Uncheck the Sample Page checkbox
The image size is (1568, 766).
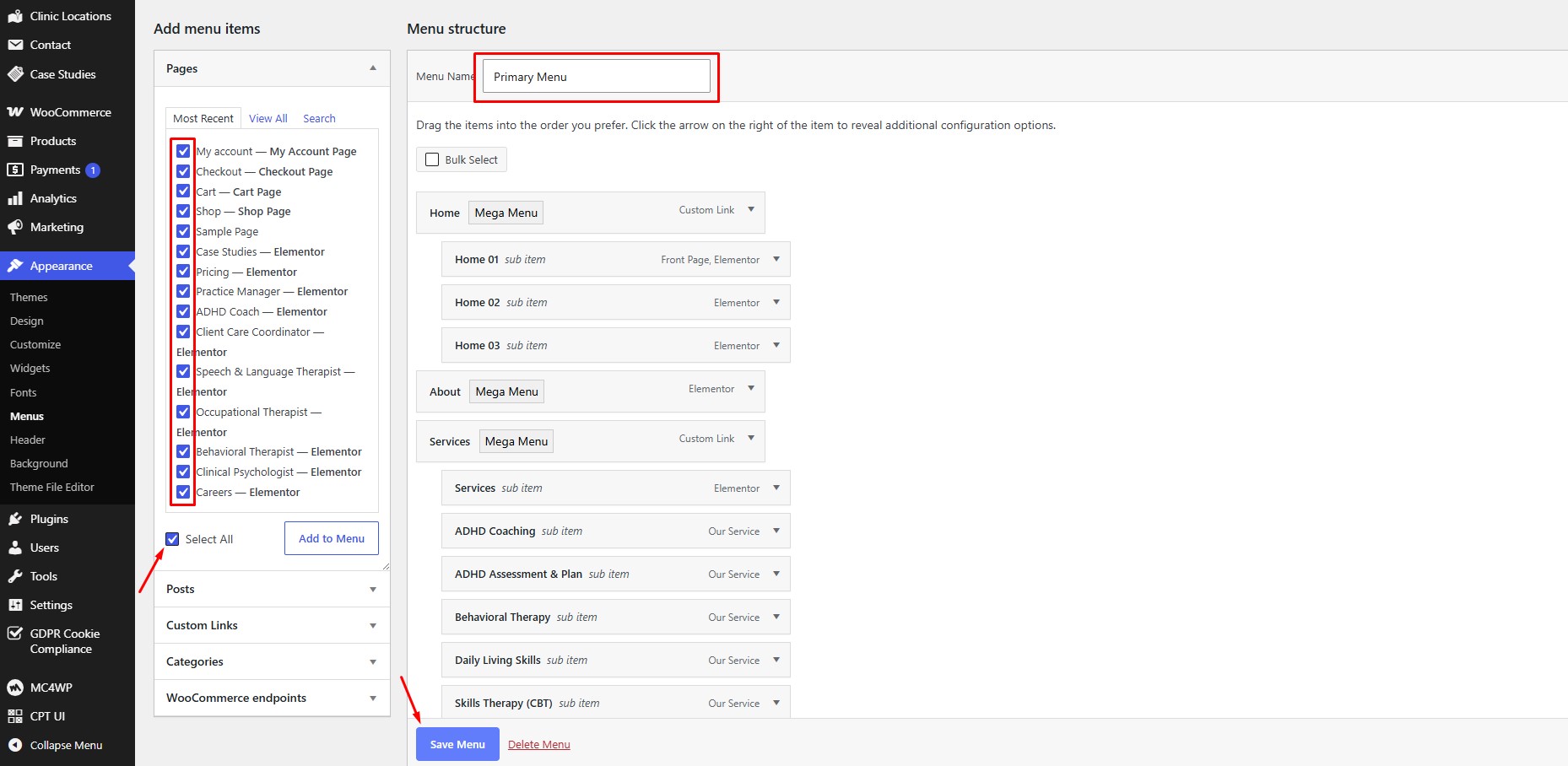(183, 231)
